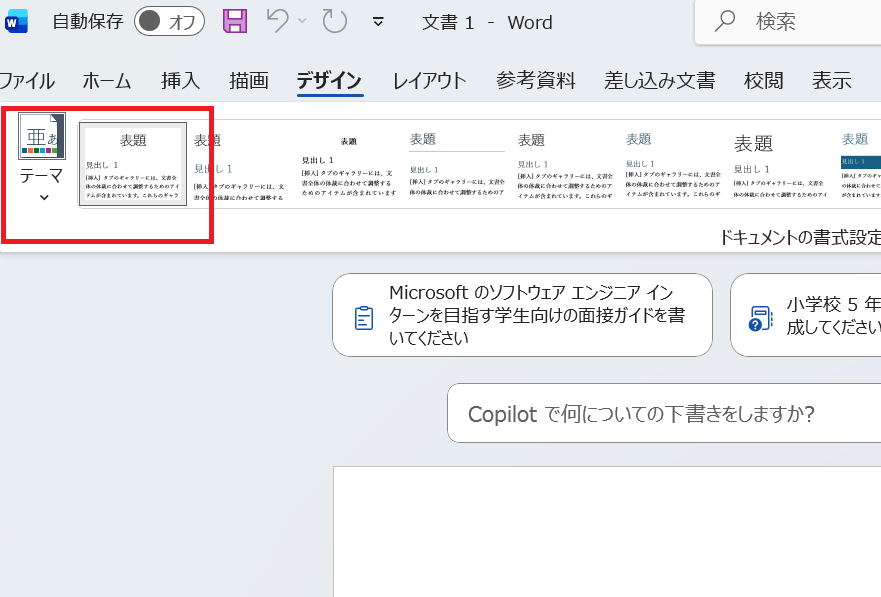Click the Word app logo icon
This screenshot has width=881, height=597.
(x=17, y=21)
